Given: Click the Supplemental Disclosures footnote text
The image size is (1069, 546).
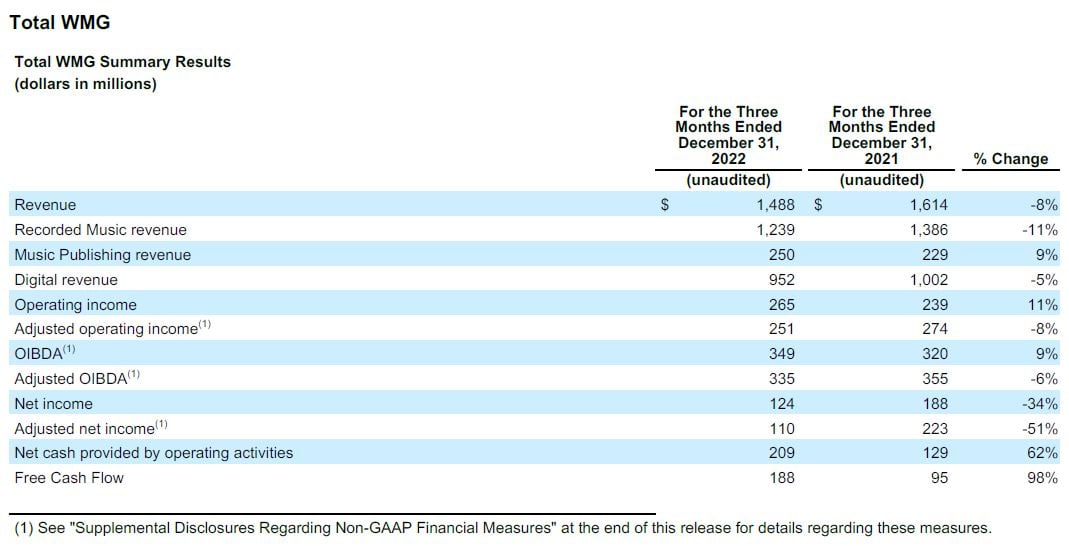Looking at the screenshot, I should (502, 528).
